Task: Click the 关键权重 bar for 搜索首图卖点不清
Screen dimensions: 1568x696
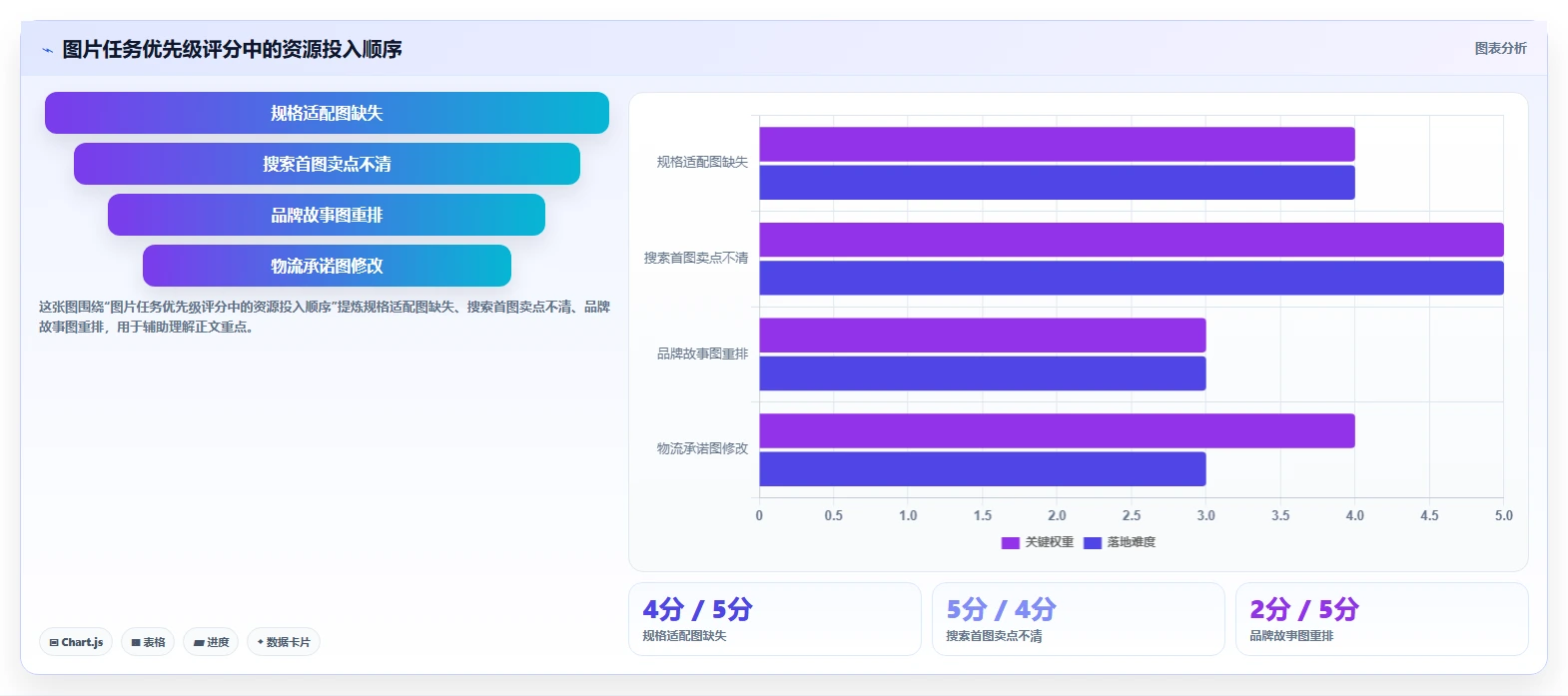Action: click(x=1132, y=240)
